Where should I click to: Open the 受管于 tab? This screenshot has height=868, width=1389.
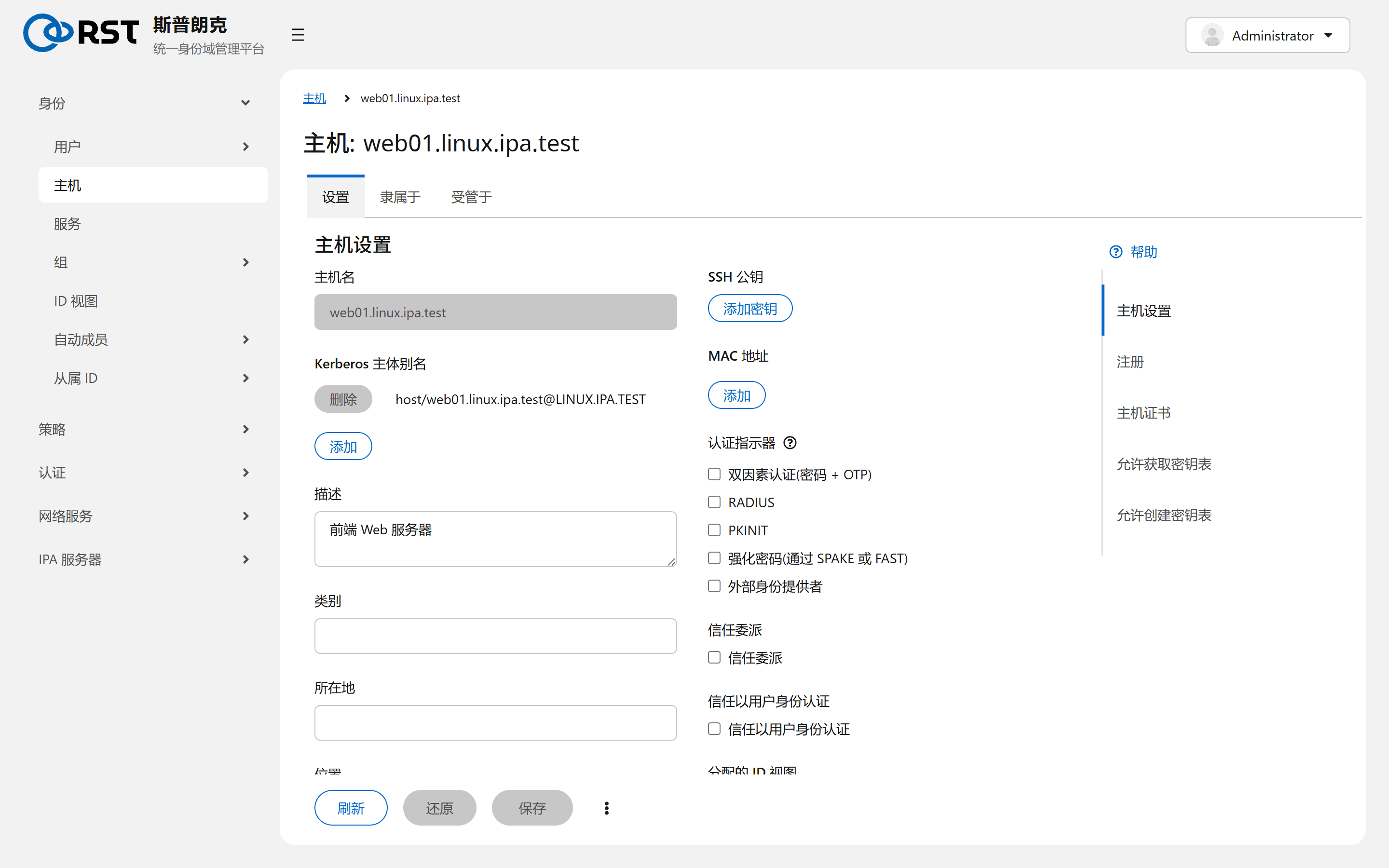471,197
